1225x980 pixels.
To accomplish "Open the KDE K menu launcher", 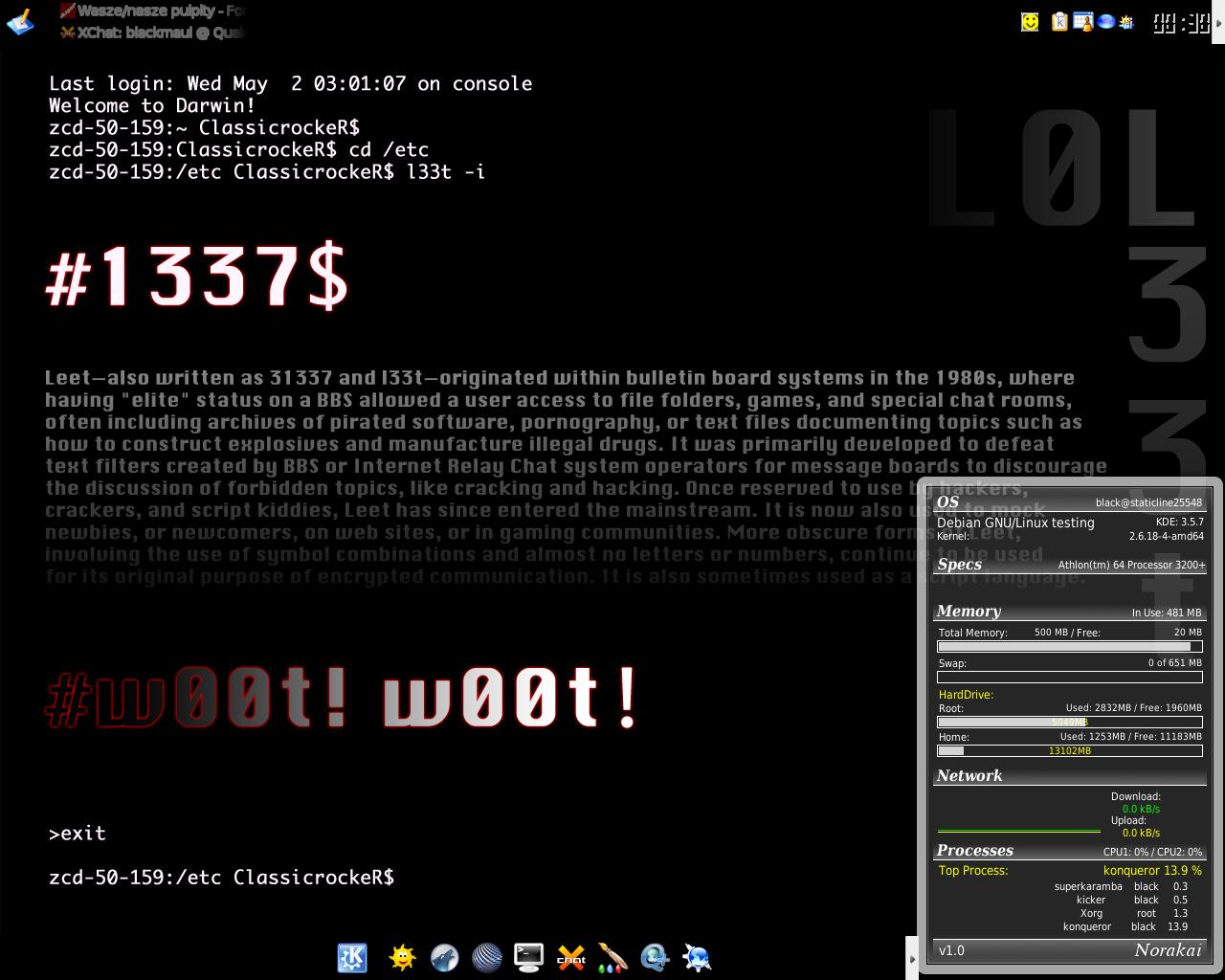I will [x=352, y=957].
